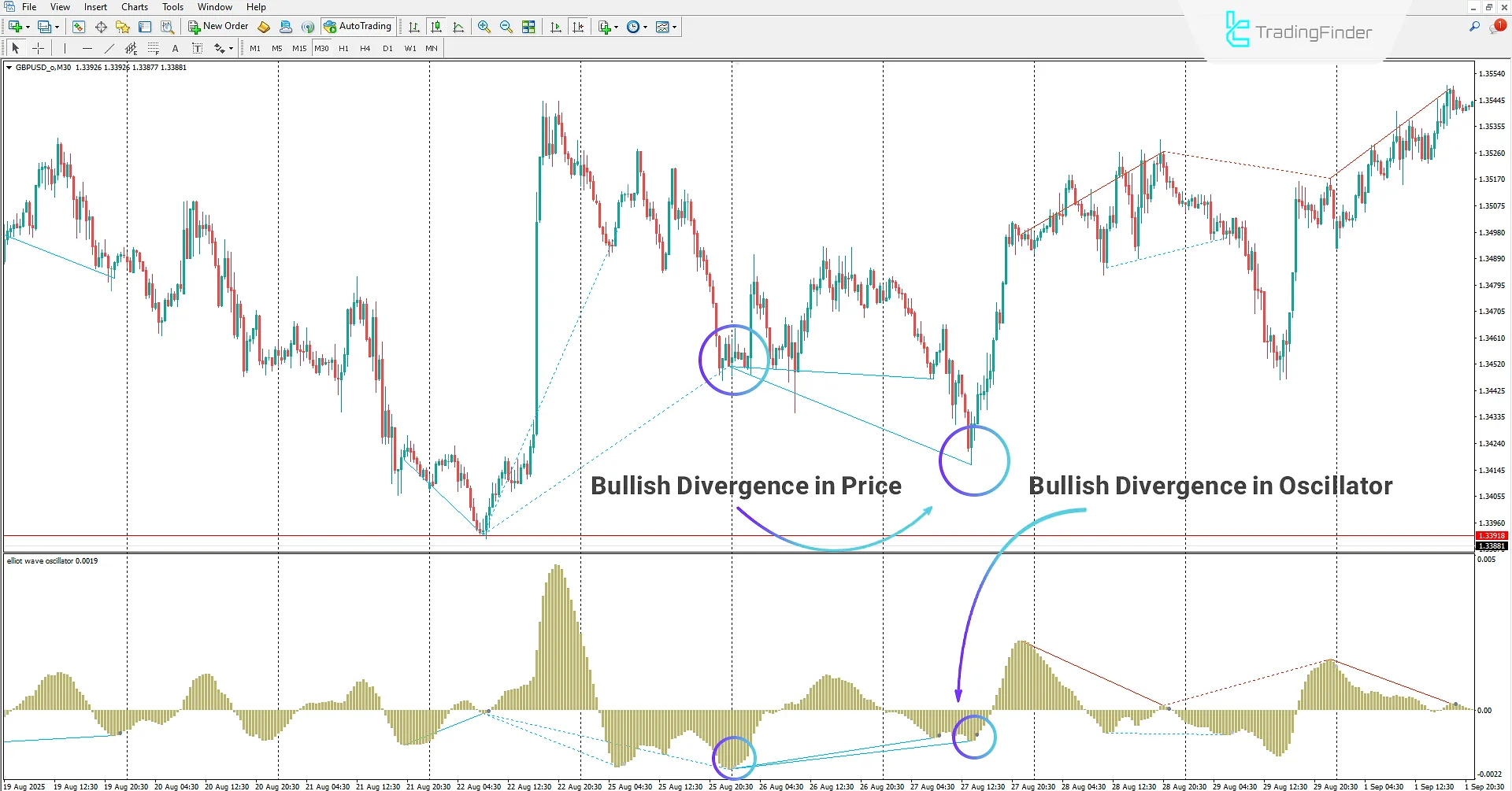
Task: Toggle chart shift from right edge
Action: (x=579, y=26)
